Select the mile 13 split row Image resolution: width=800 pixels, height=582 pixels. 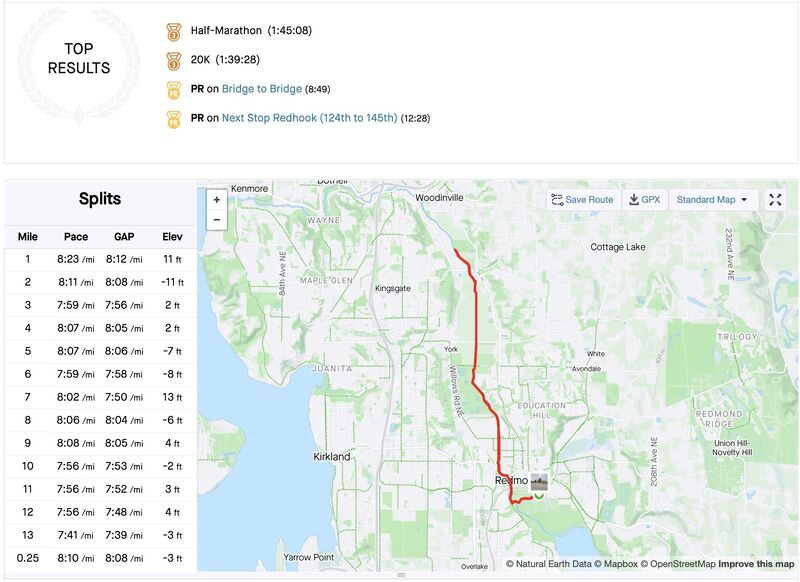(100, 535)
